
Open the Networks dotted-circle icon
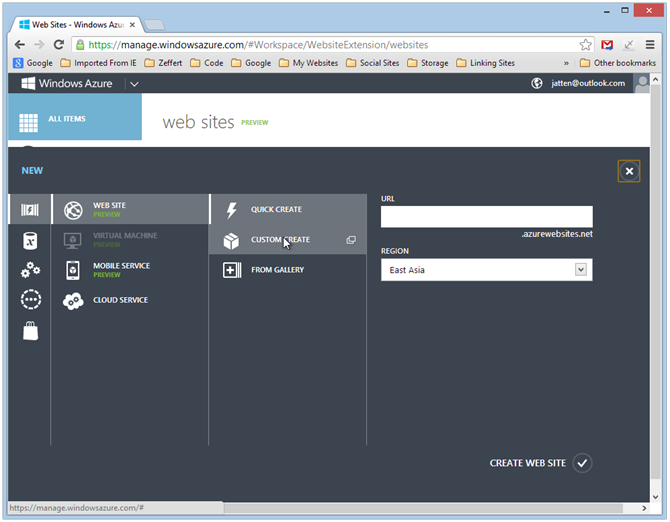tap(31, 299)
